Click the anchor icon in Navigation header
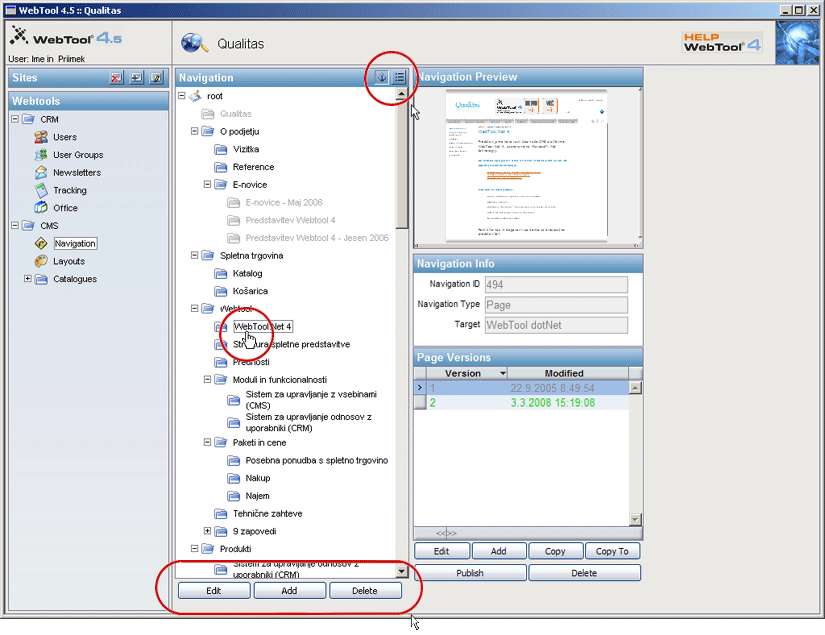 [x=382, y=77]
